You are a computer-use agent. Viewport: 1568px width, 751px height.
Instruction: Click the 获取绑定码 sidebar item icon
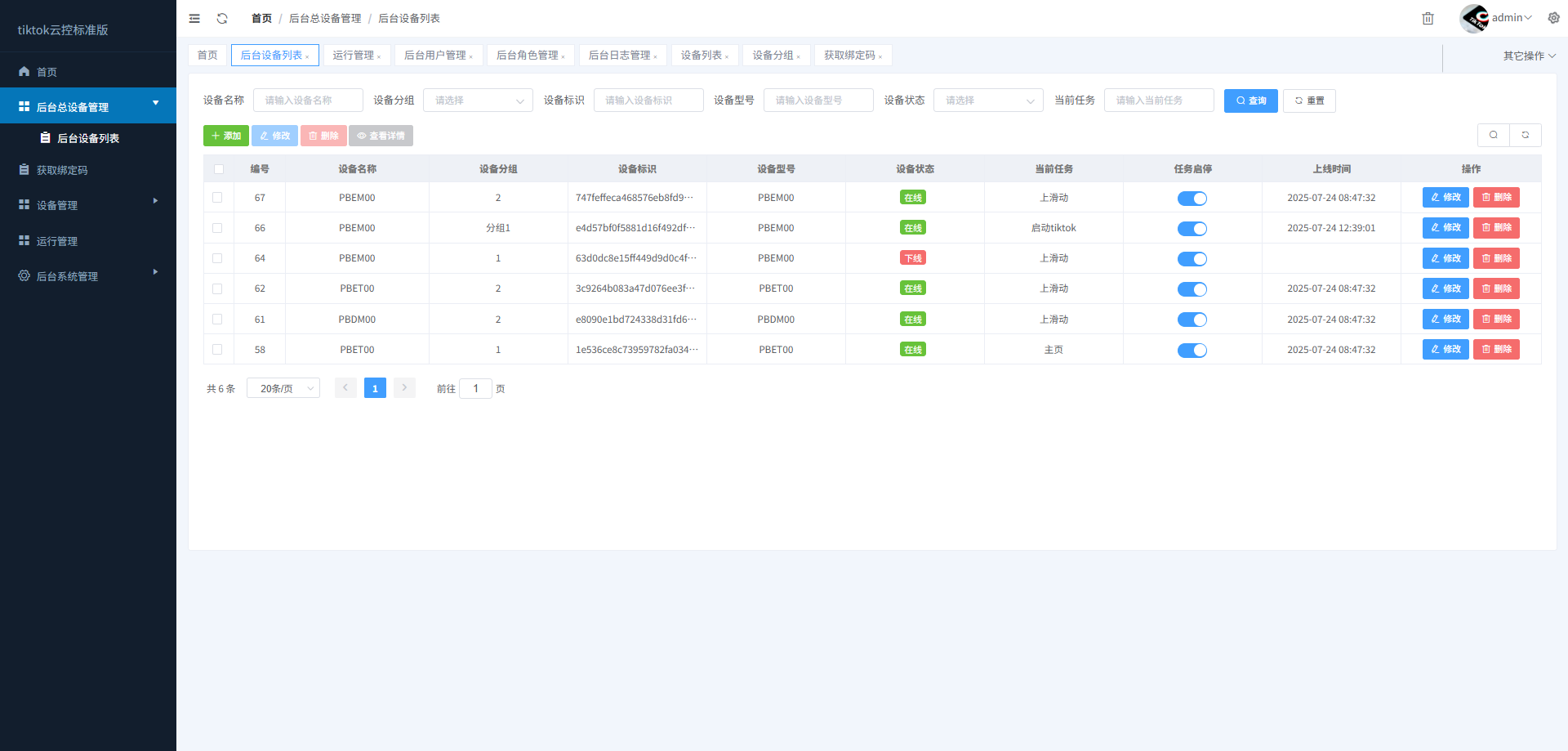tap(24, 169)
